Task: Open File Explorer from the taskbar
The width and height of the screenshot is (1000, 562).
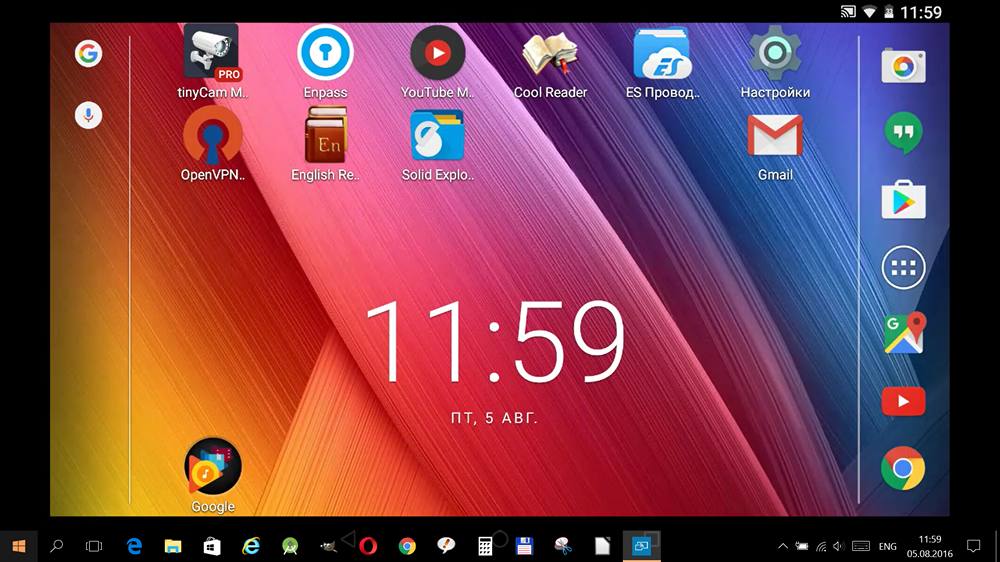Action: pos(173,546)
